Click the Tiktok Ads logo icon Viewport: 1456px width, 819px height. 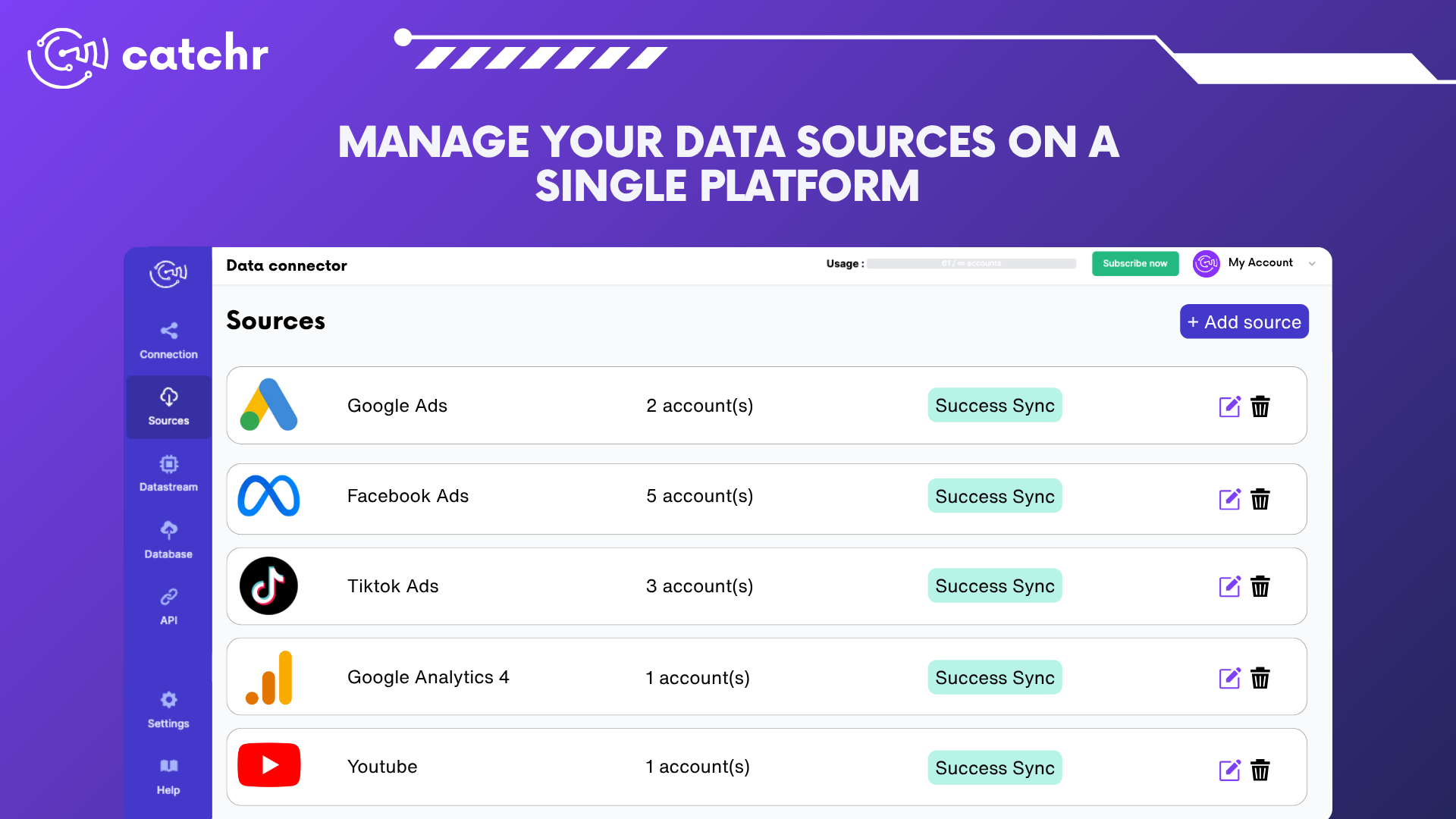pos(268,586)
